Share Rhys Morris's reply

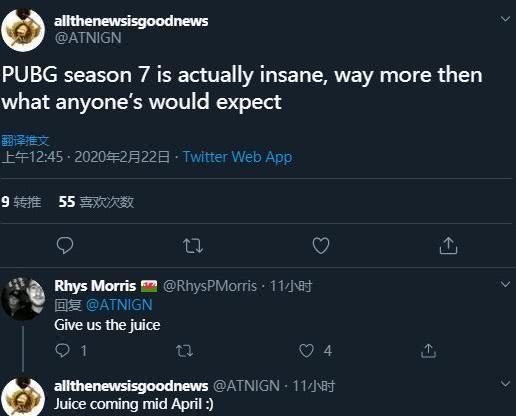(428, 351)
